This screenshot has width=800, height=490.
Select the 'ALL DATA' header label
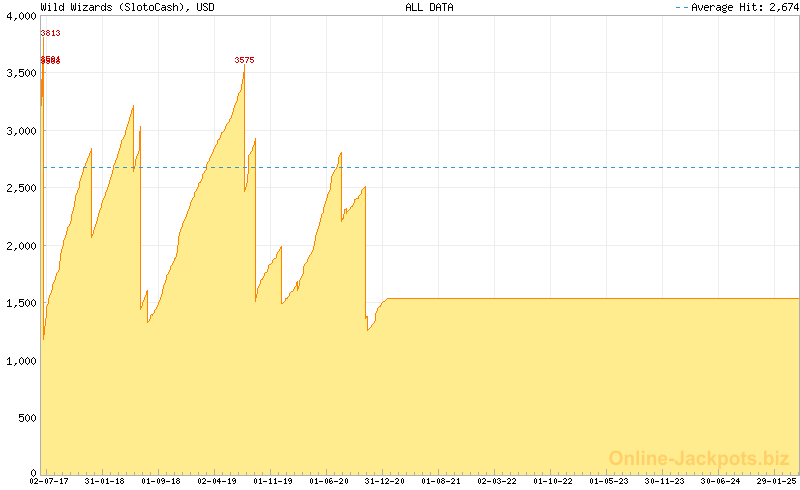pos(429,7)
